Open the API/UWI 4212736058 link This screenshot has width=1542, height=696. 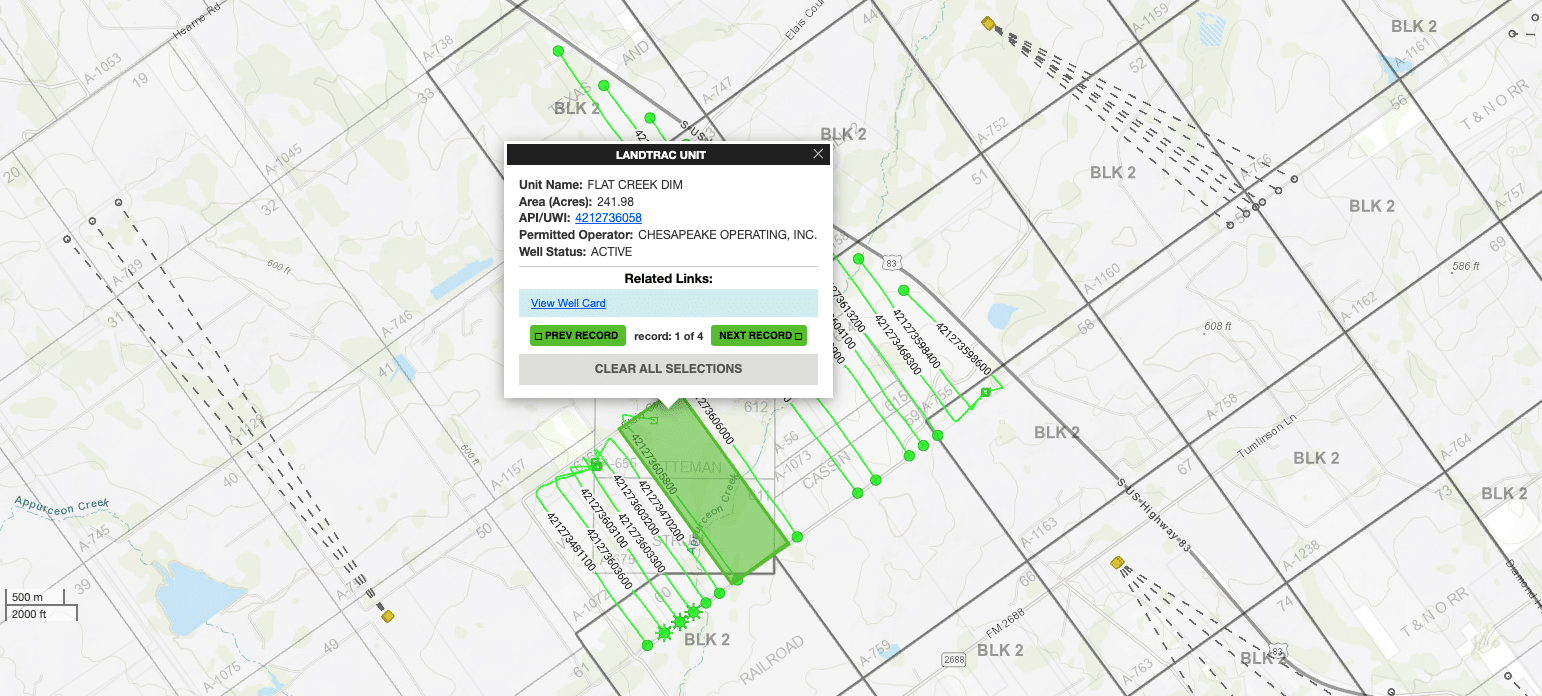point(608,218)
